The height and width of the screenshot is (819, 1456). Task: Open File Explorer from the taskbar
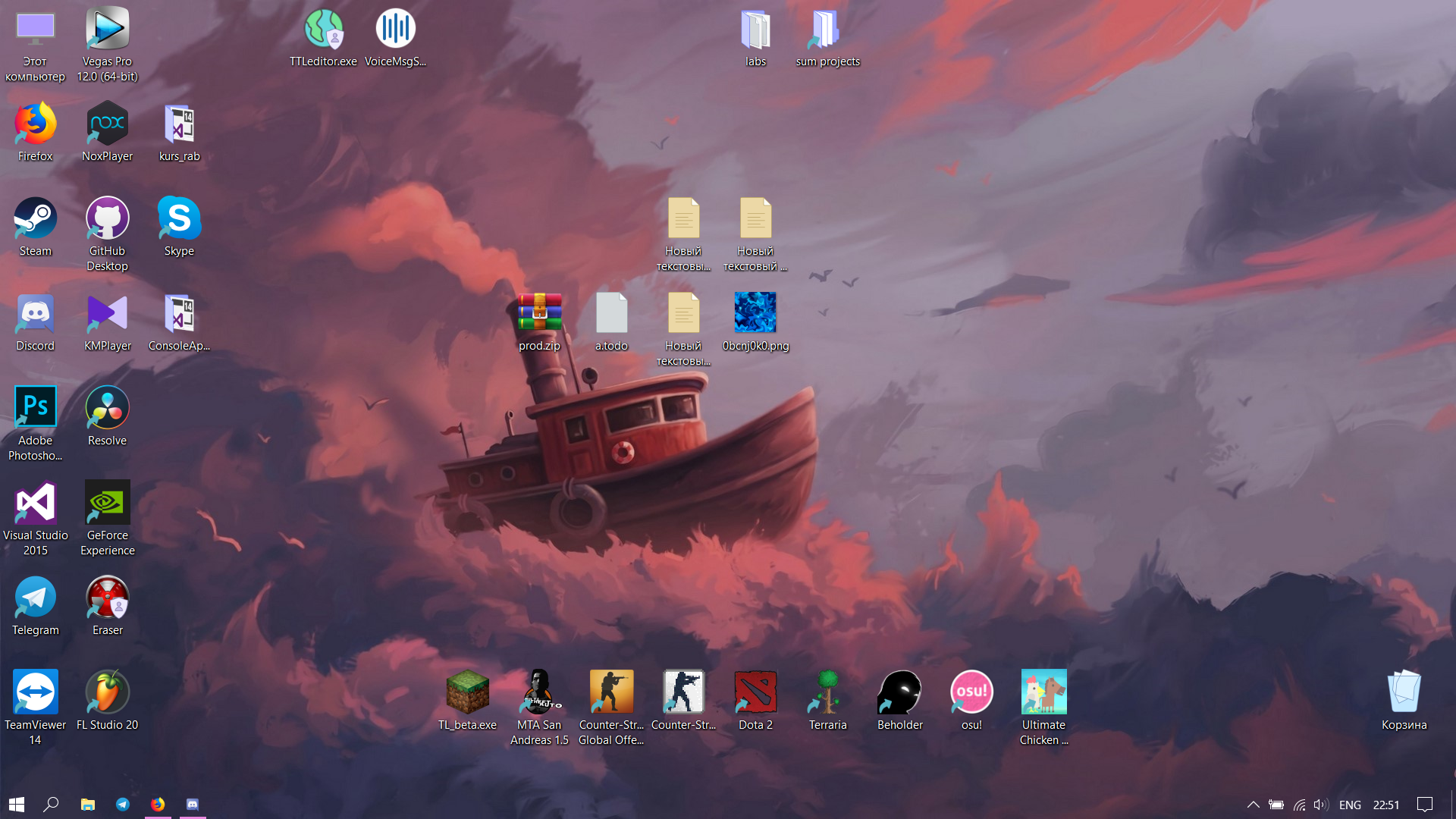pos(88,805)
